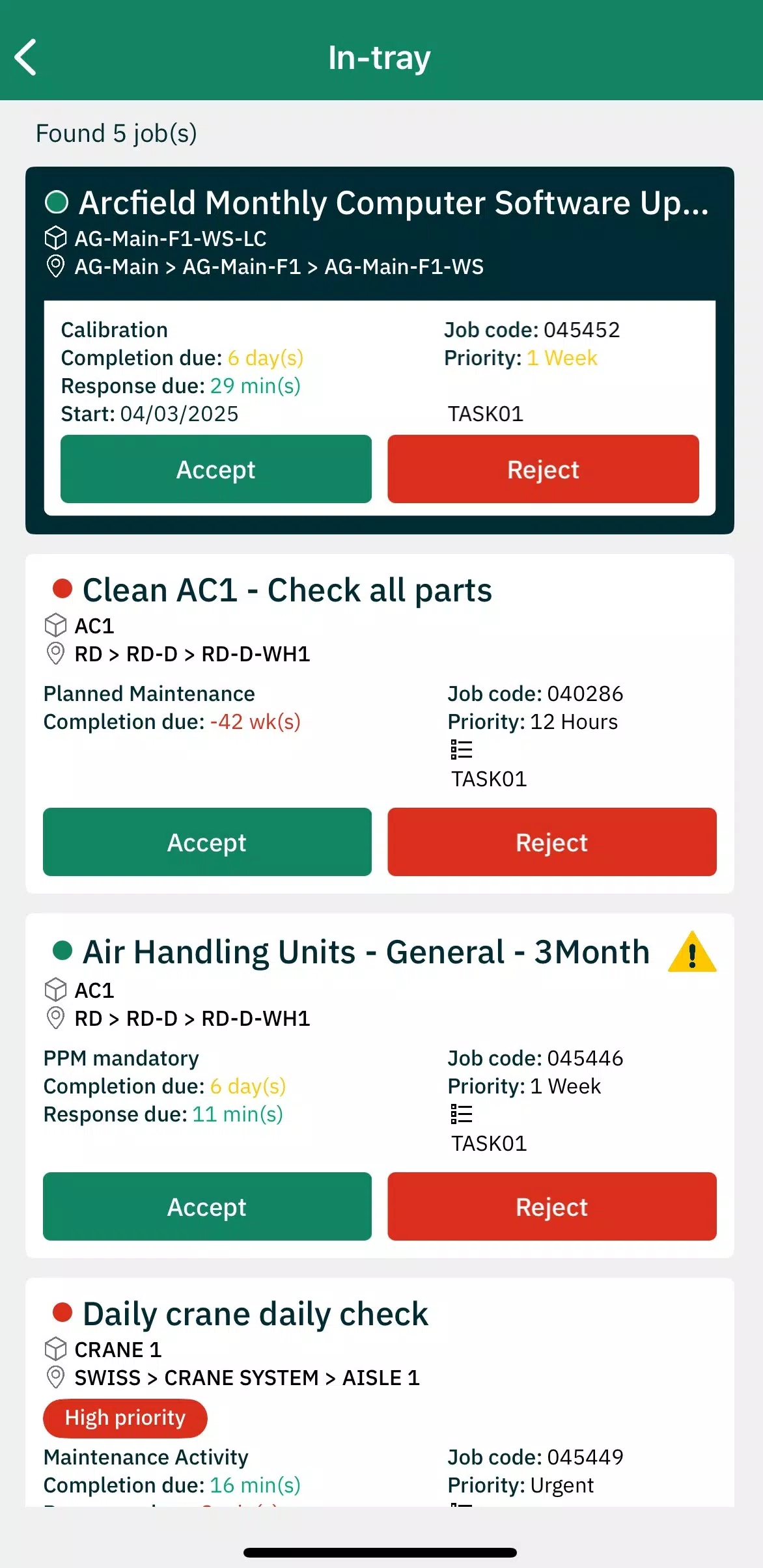Go back using the header arrow
The image size is (763, 1568).
26,57
